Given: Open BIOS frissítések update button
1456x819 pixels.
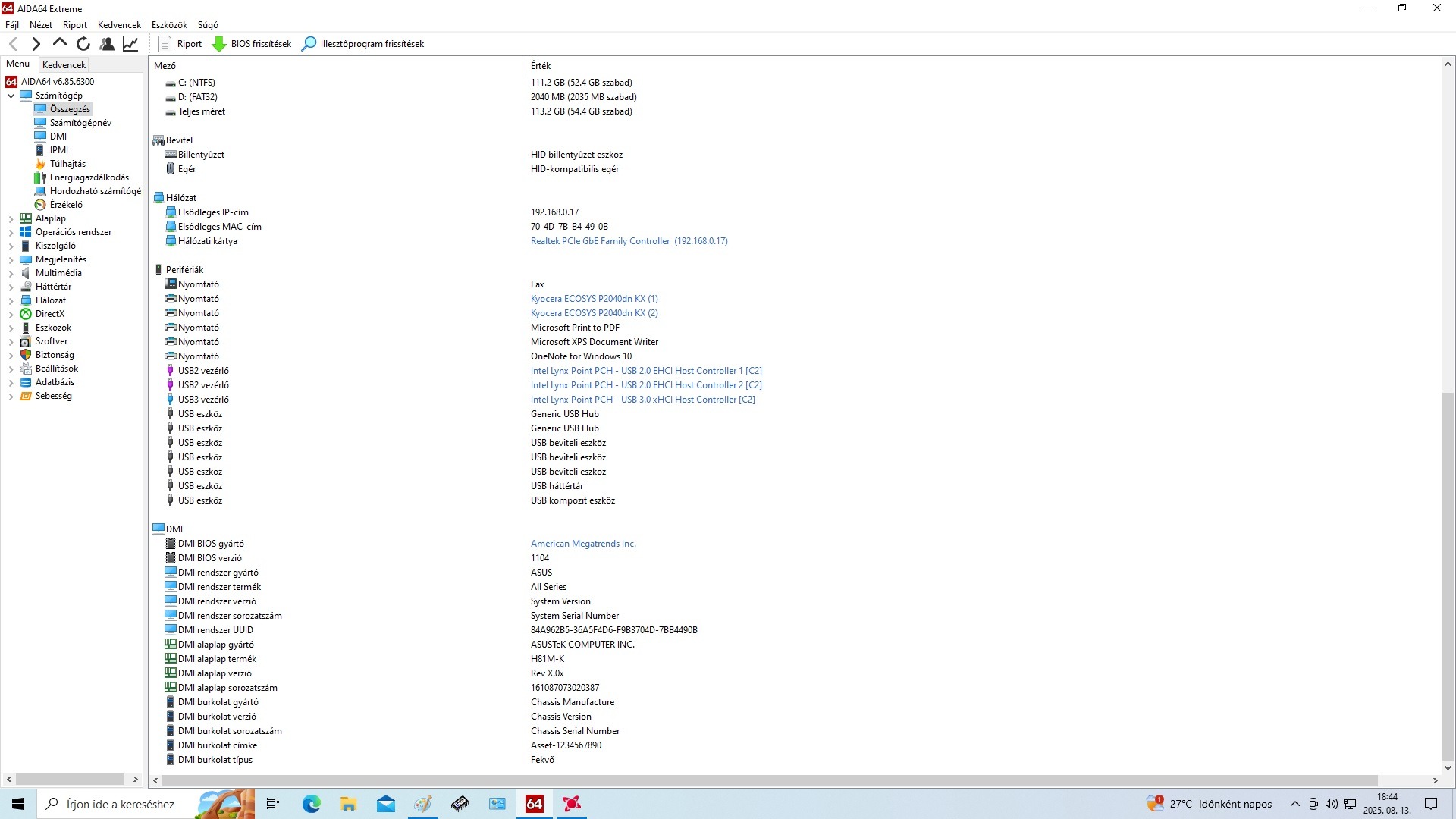Looking at the screenshot, I should point(252,44).
